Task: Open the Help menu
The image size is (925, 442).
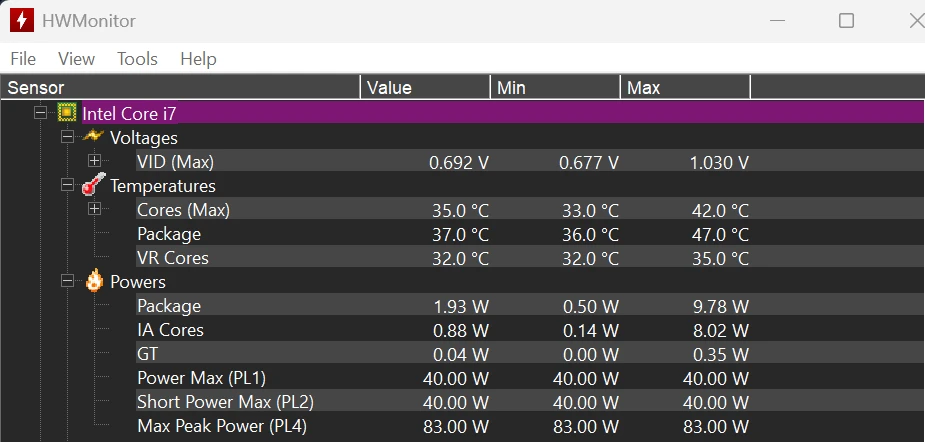Action: 198,59
